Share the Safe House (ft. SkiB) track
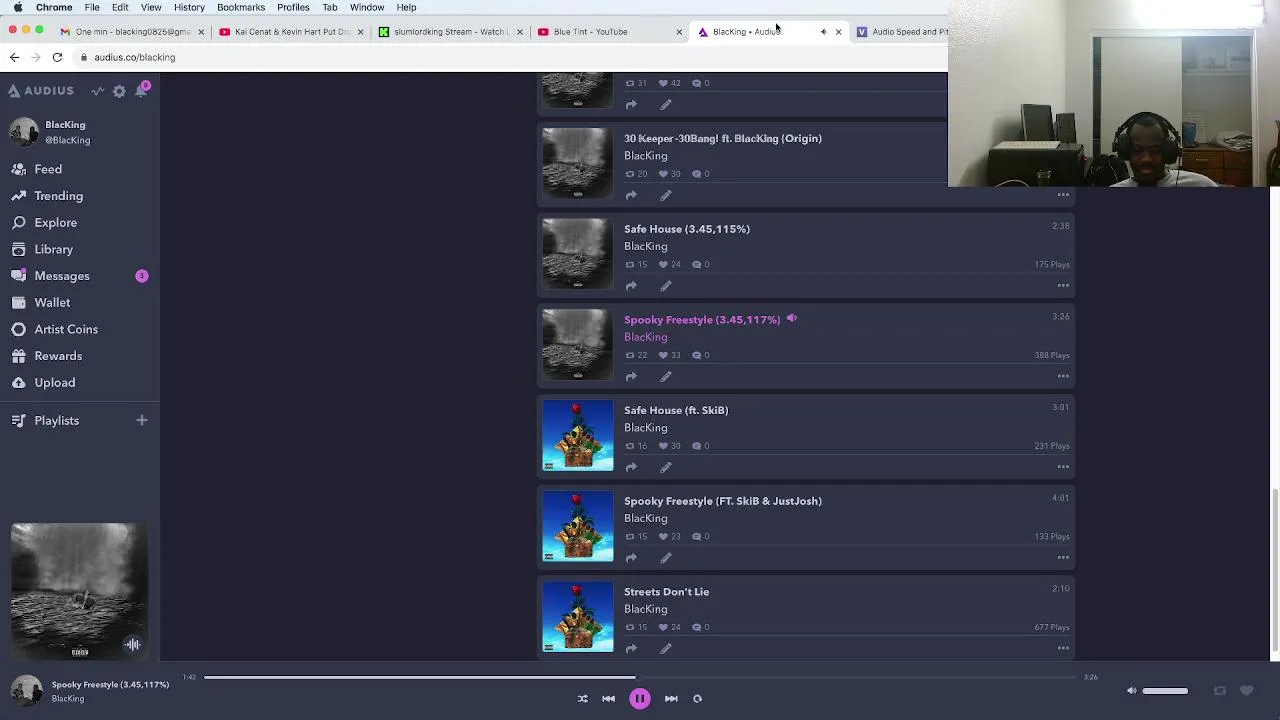This screenshot has height=720, width=1280. pyautogui.click(x=631, y=467)
